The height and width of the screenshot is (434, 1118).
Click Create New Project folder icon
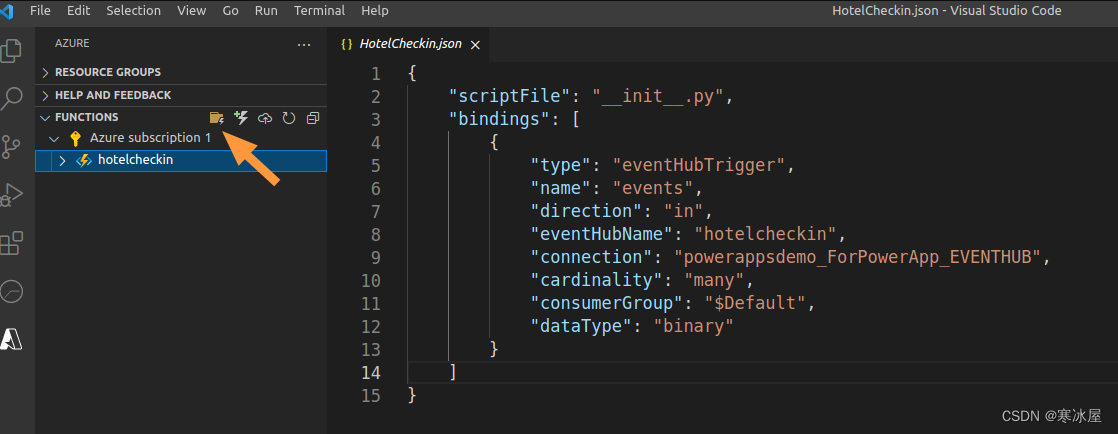[x=217, y=118]
